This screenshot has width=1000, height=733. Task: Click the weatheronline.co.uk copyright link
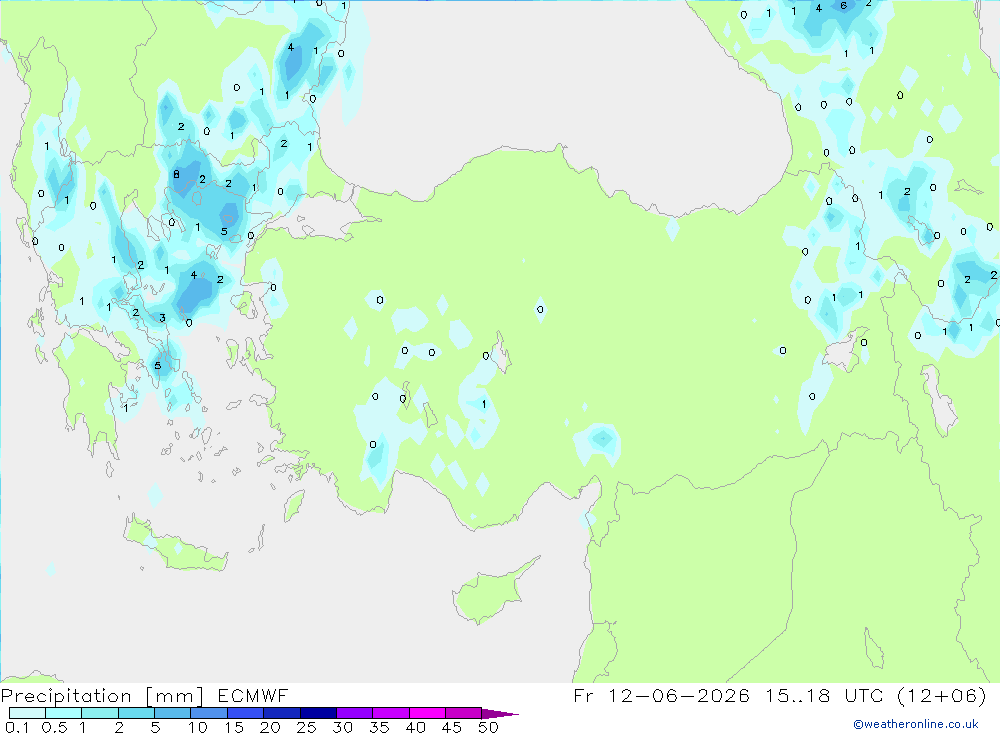tap(915, 724)
